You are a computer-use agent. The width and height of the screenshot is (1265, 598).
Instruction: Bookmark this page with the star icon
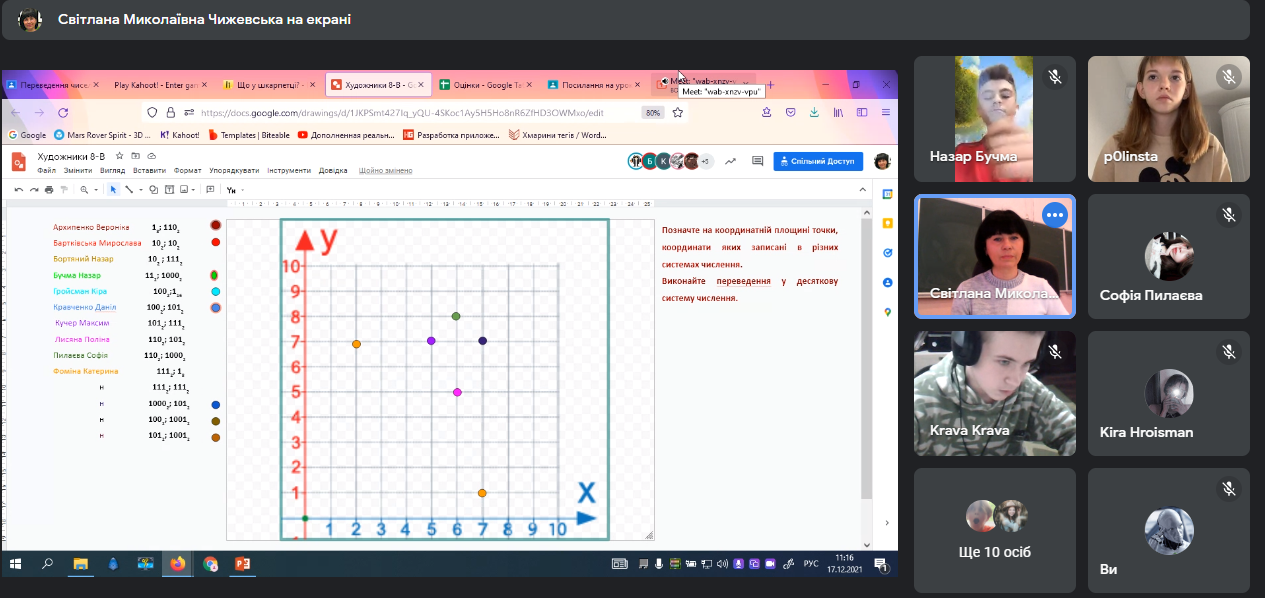pyautogui.click(x=678, y=113)
